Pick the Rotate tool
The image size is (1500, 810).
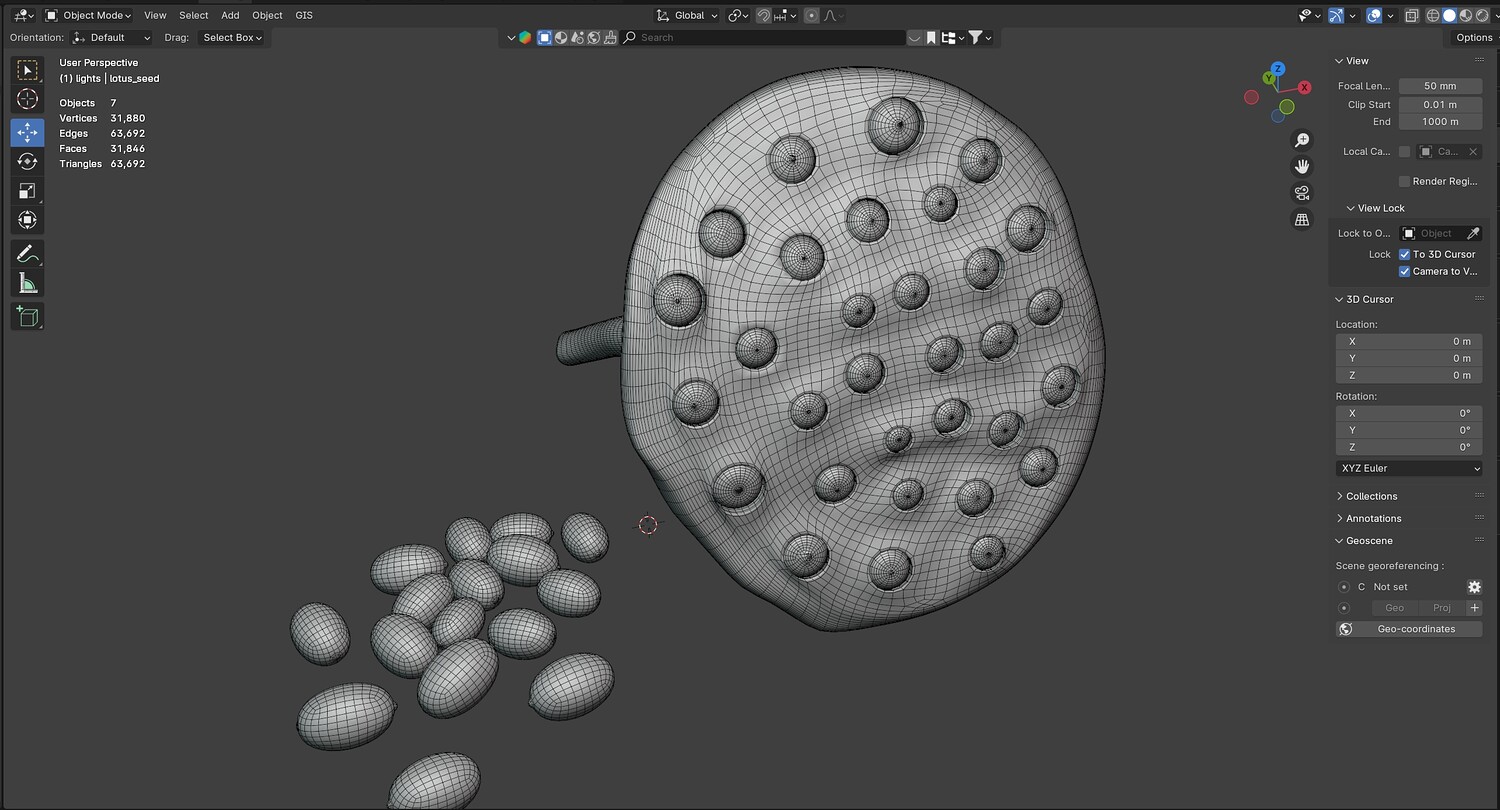(x=27, y=161)
